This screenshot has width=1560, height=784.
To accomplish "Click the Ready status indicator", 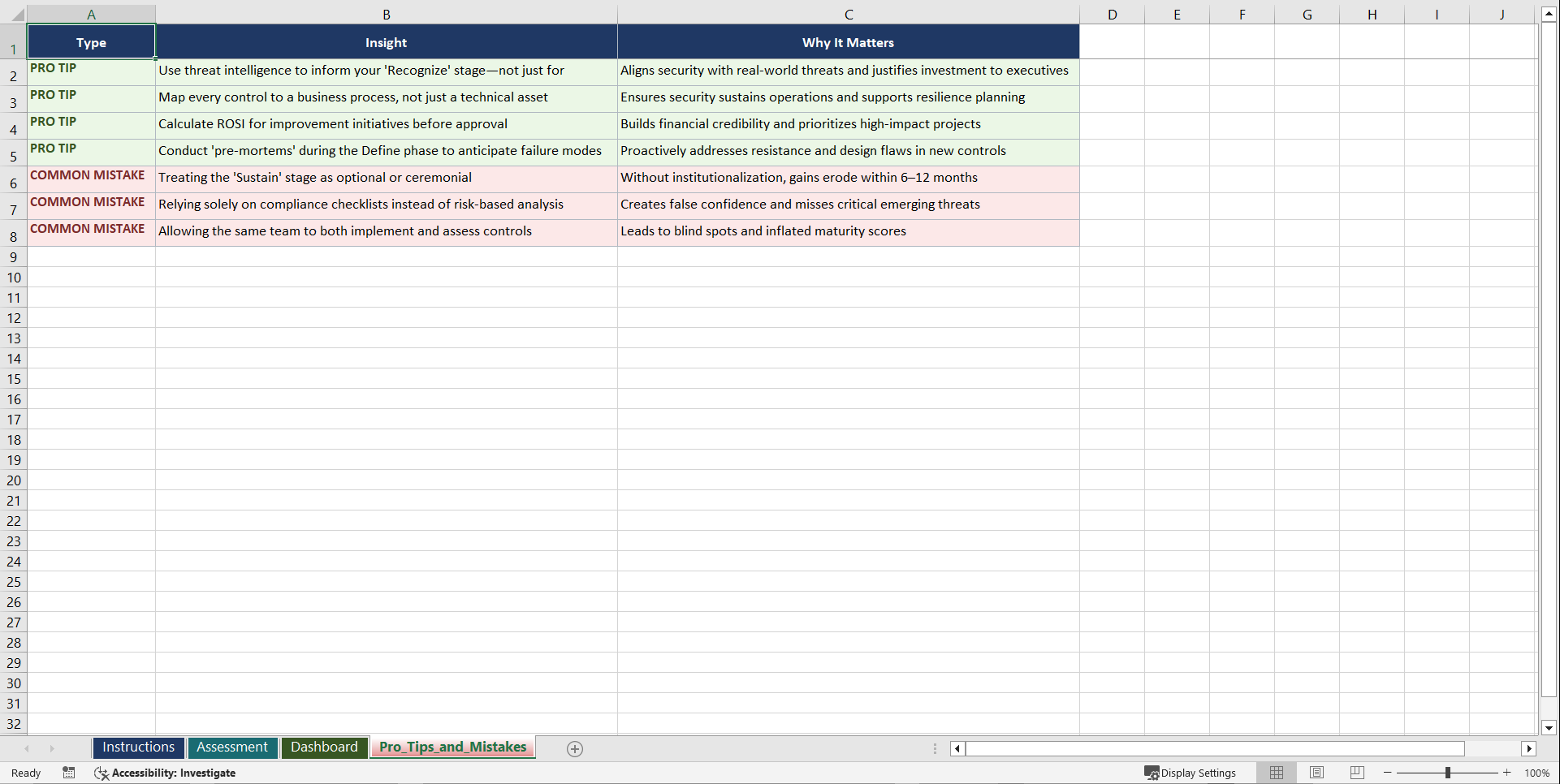I will [x=25, y=773].
